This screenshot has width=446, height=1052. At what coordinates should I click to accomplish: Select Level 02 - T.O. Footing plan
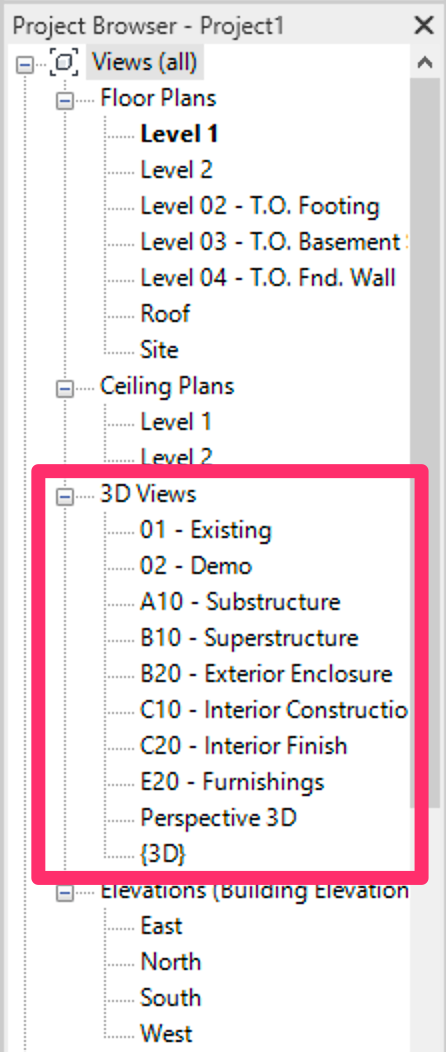coord(260,205)
